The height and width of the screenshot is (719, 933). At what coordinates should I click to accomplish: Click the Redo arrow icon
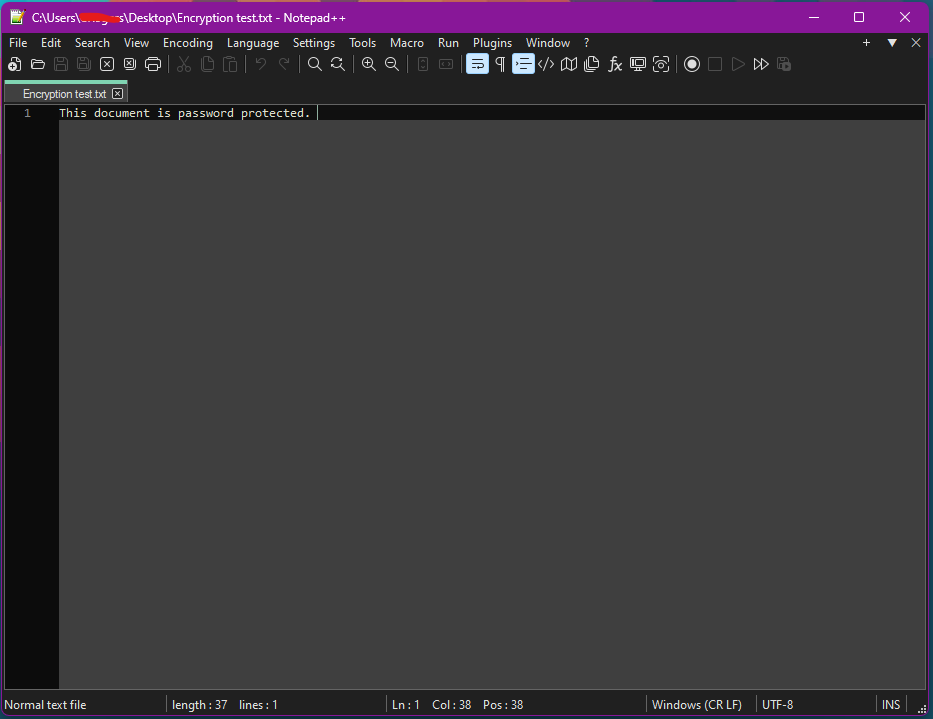tap(284, 64)
